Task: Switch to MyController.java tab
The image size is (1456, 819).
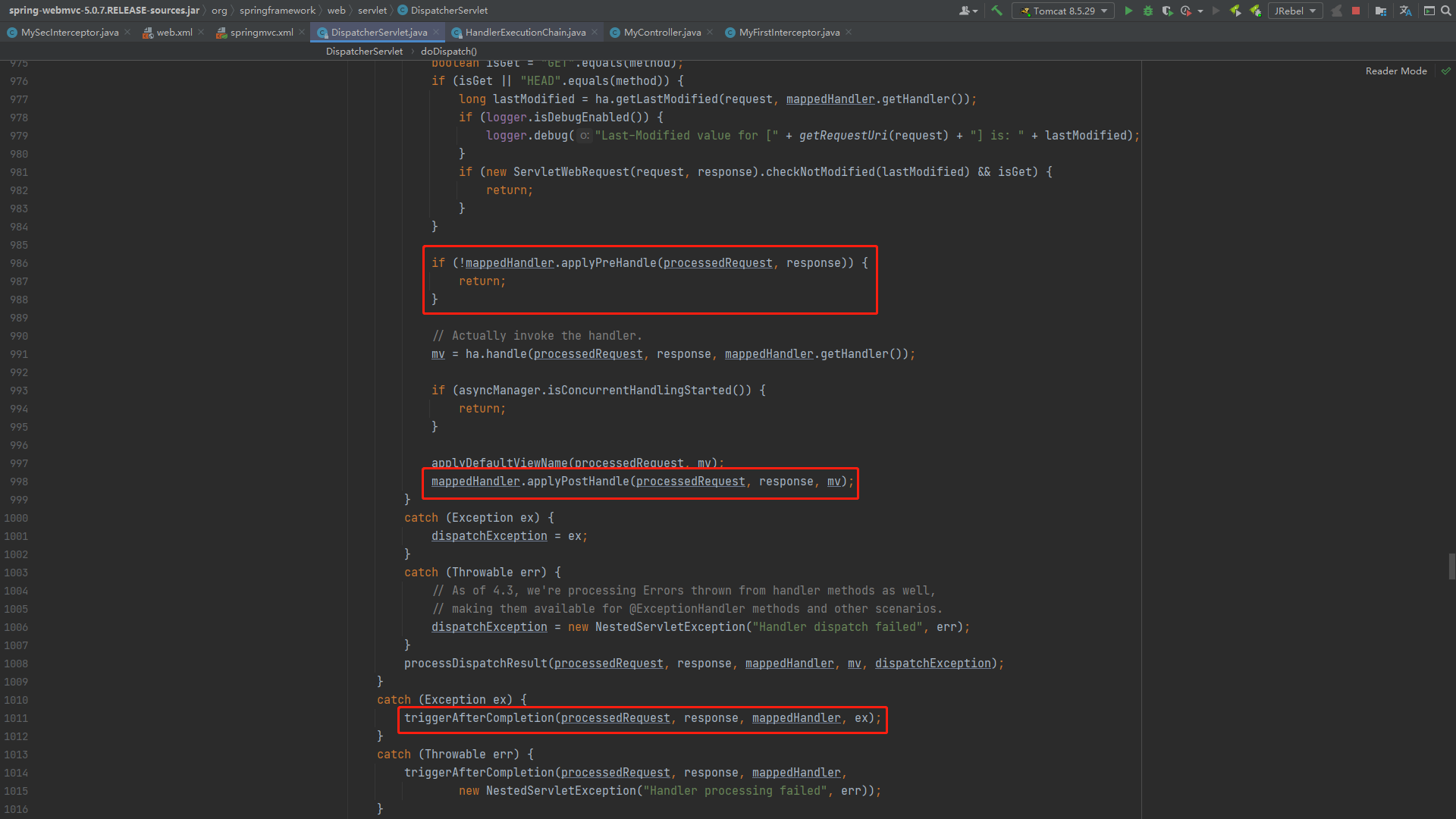Action: [662, 32]
